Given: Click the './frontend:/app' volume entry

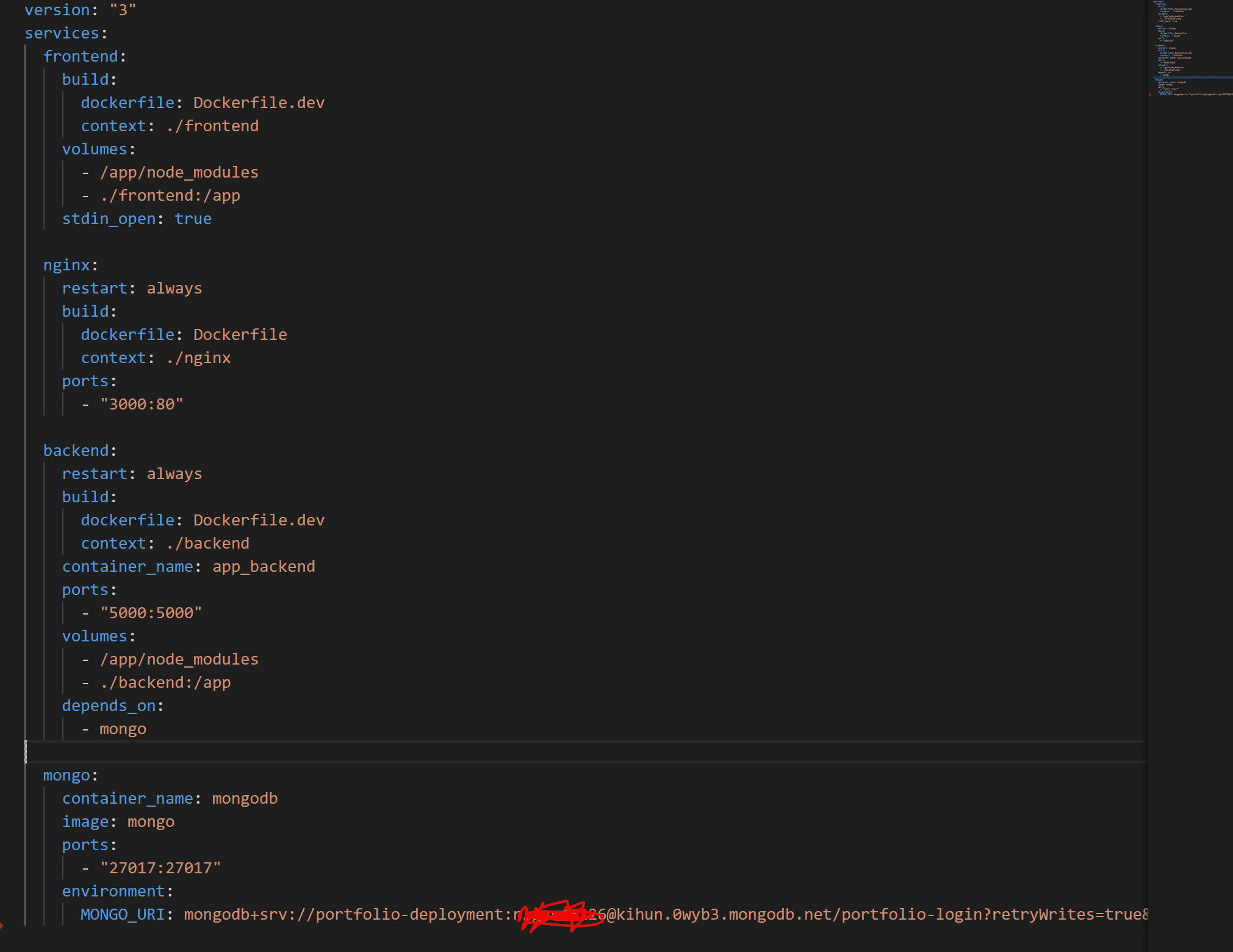Looking at the screenshot, I should 170,195.
